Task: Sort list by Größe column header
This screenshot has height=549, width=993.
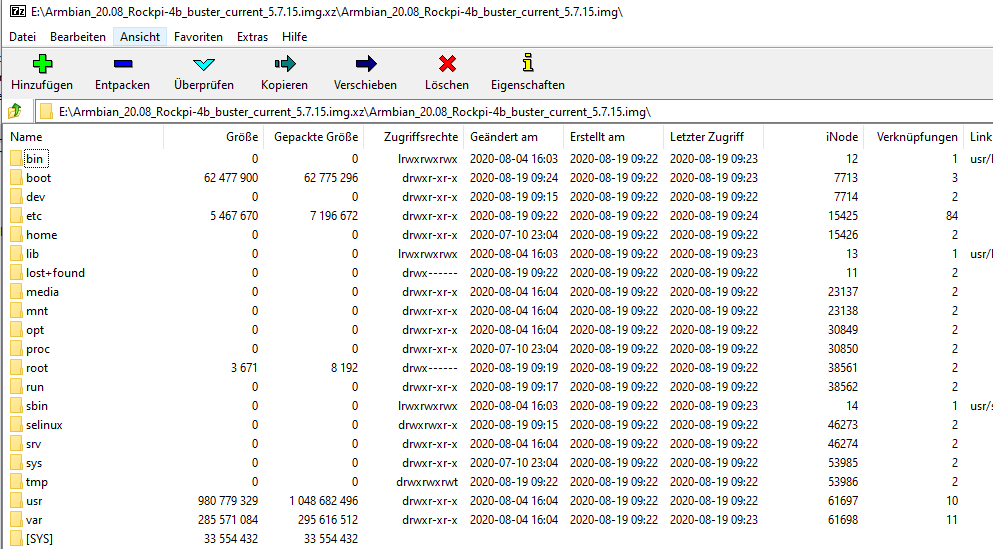Action: click(x=241, y=137)
